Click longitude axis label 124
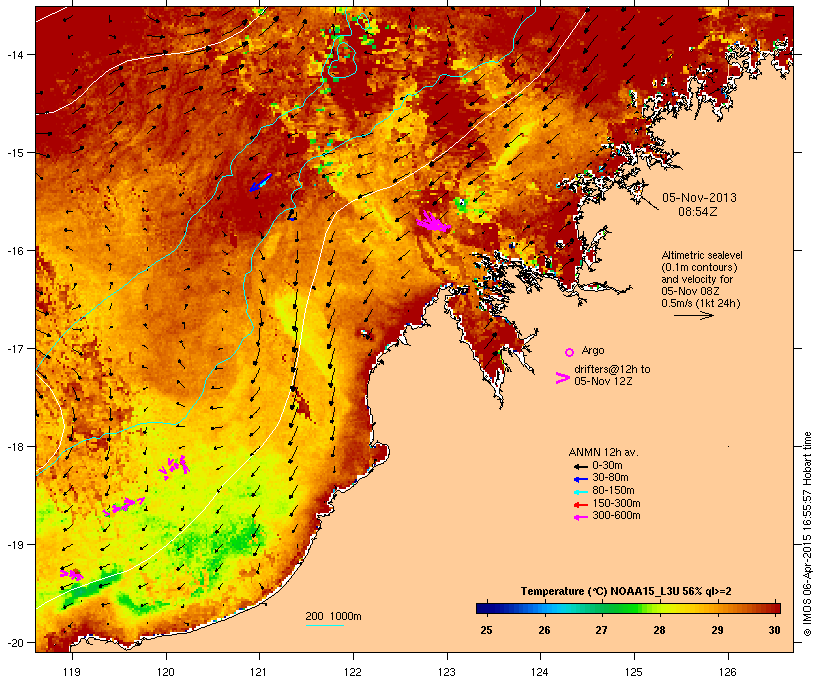This screenshot has width=820, height=680. (x=540, y=672)
